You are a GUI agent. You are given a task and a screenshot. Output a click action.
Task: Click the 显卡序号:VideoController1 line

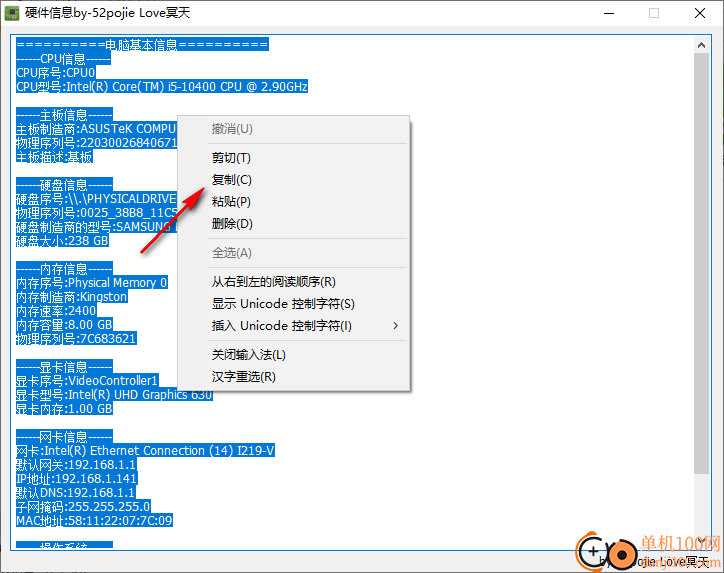click(x=87, y=380)
